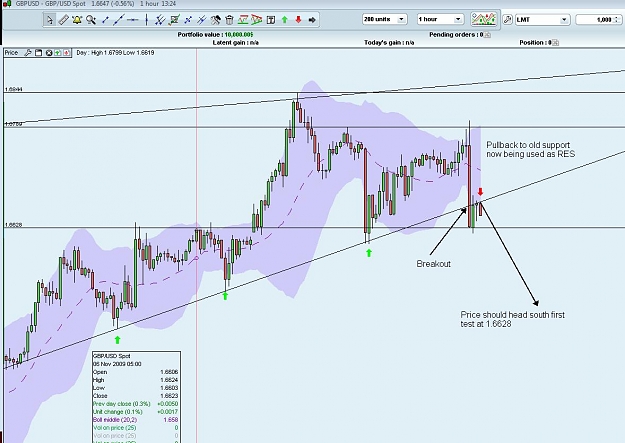
Task: Pick the ruler measurement tool
Action: click(63, 20)
